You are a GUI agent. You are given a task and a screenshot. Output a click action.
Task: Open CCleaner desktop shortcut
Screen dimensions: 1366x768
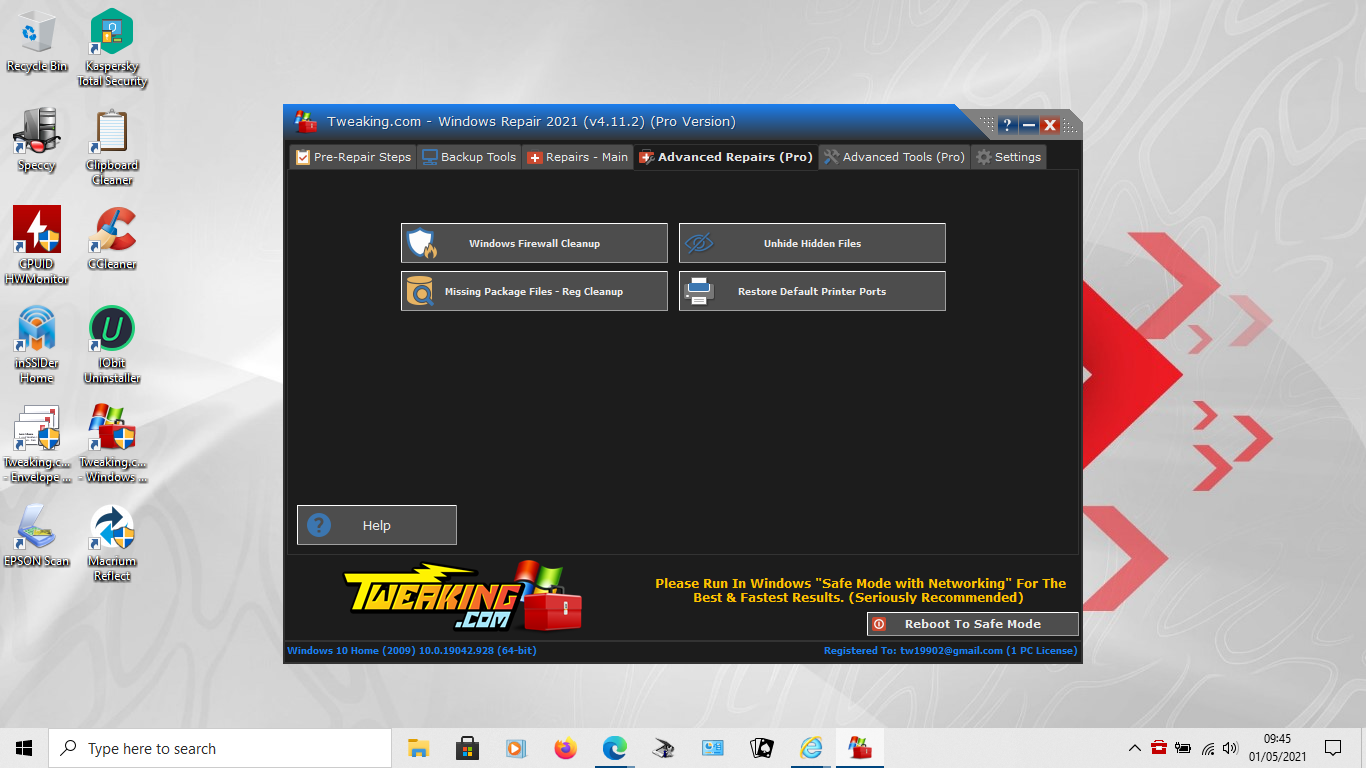tap(112, 238)
